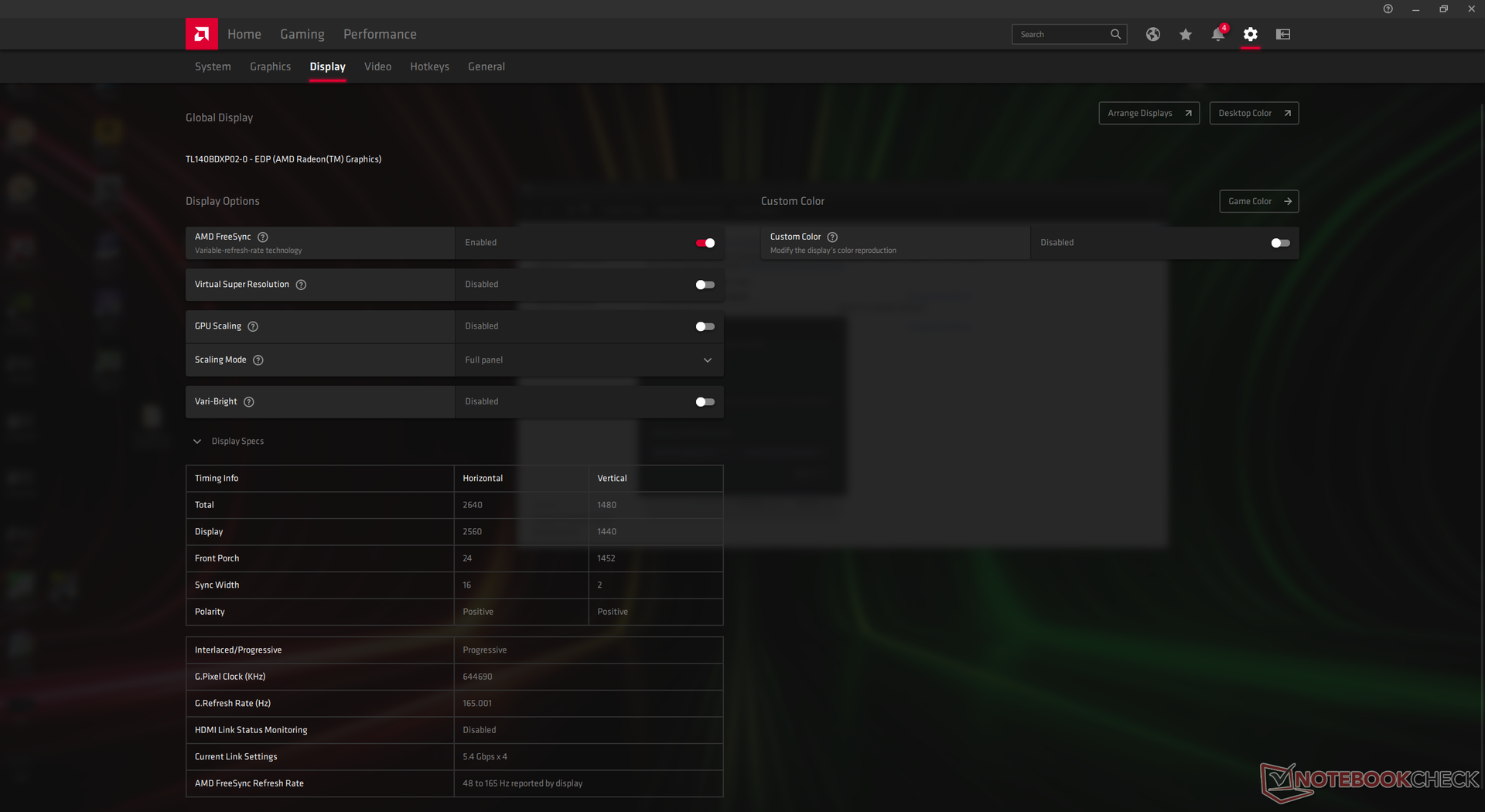Switch to the System settings tab
This screenshot has width=1485, height=812.
(x=213, y=67)
